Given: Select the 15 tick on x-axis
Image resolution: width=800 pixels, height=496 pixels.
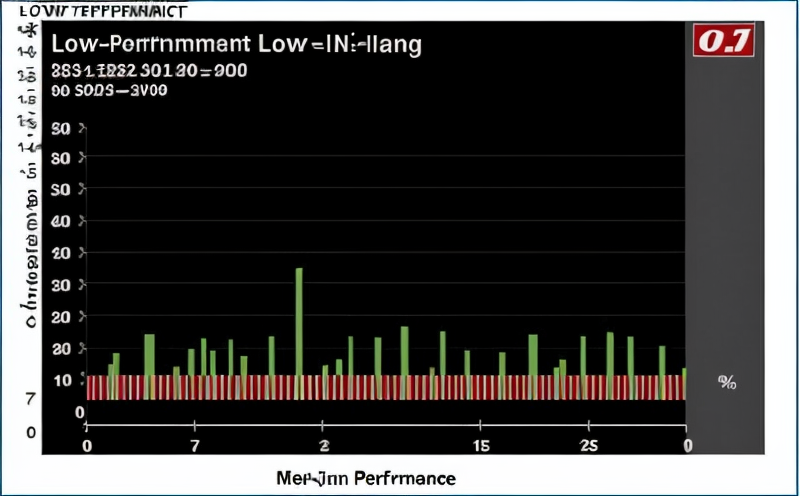Looking at the screenshot, I should 481,445.
